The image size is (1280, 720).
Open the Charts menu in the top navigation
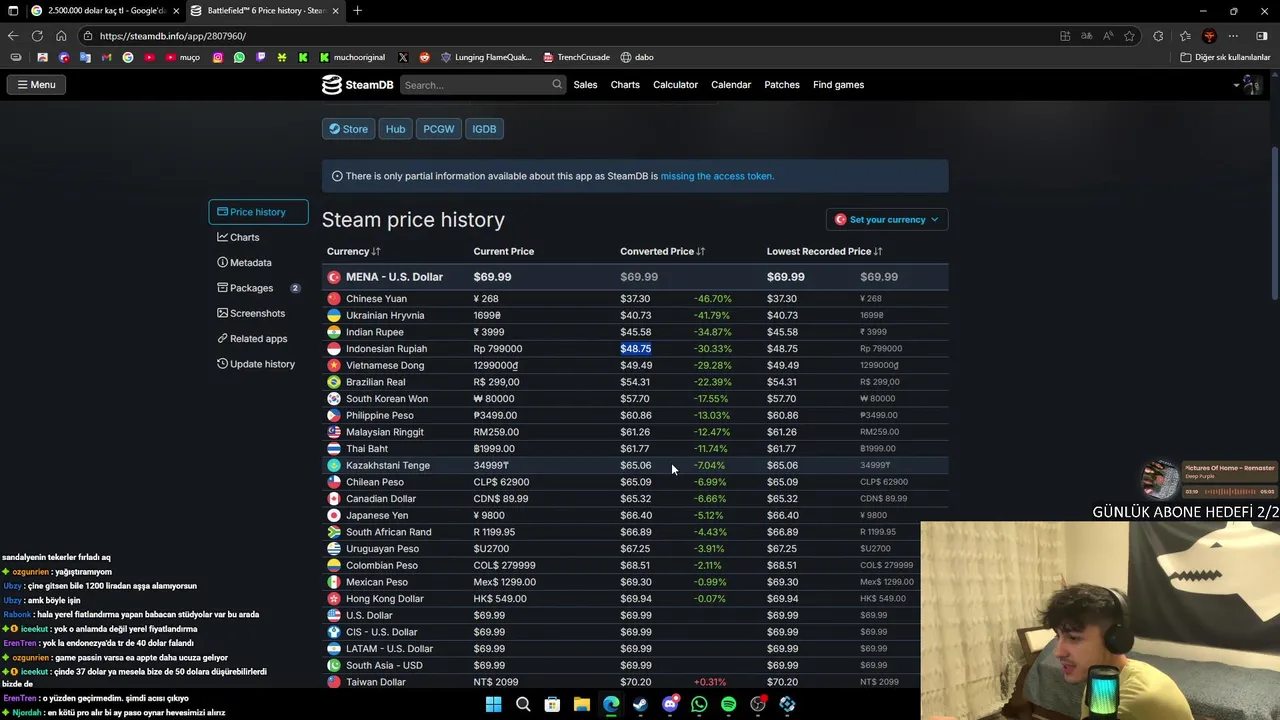[x=625, y=85]
